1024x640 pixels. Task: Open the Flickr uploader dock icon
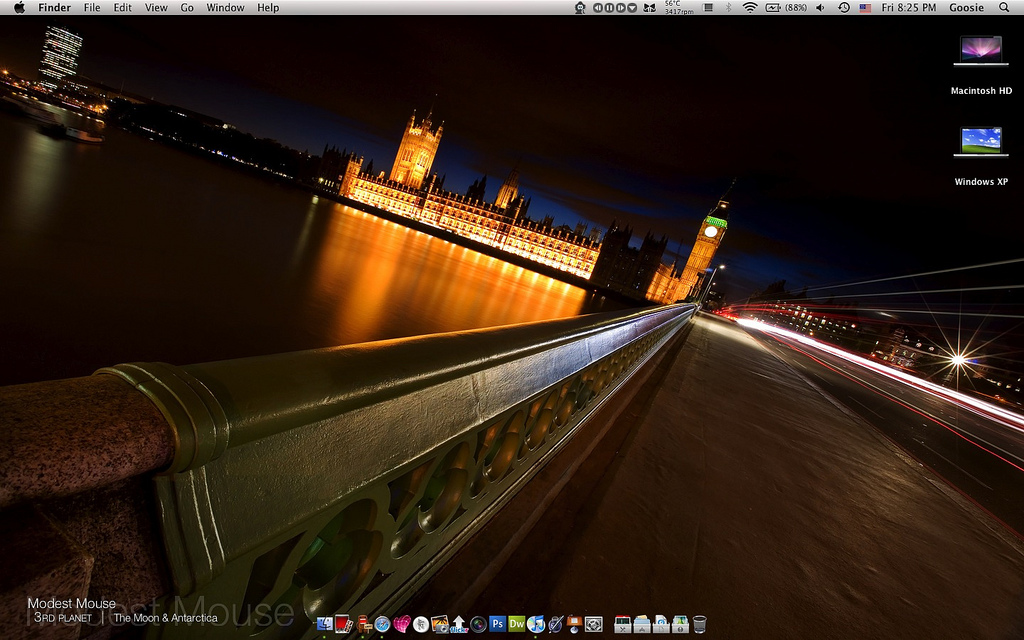tap(458, 624)
